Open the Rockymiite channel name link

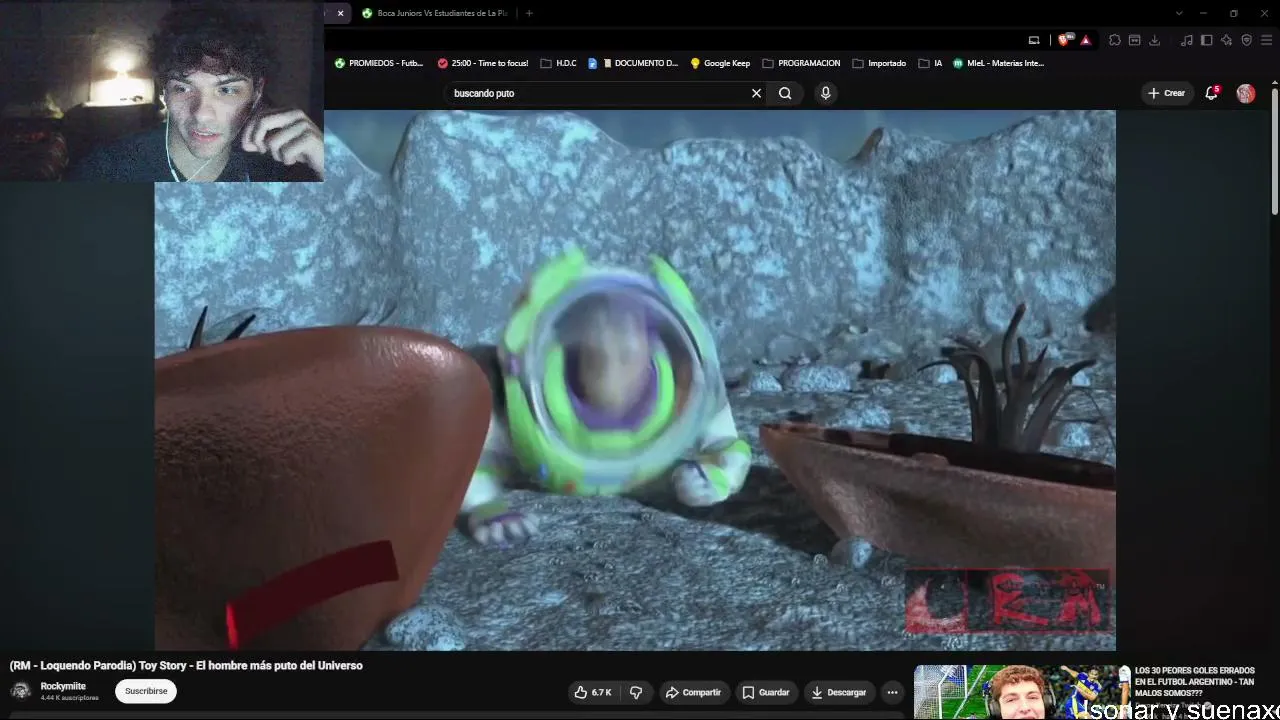[63, 686]
